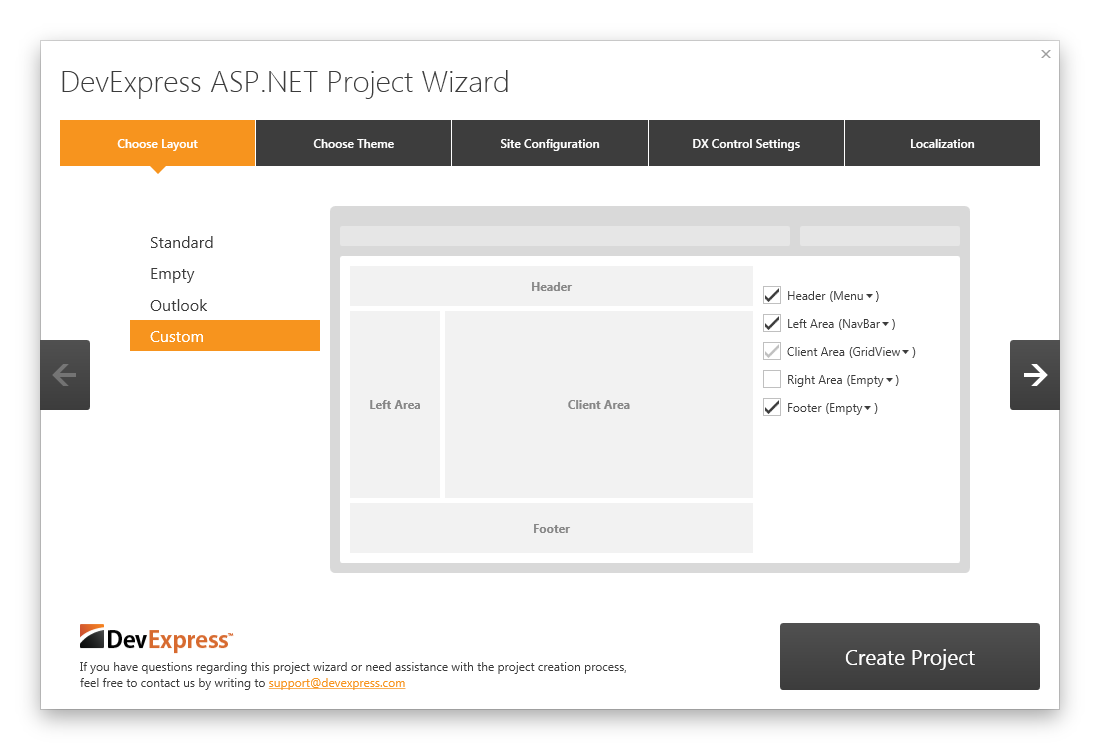Open the support@devexpress.com email link

pos(337,683)
